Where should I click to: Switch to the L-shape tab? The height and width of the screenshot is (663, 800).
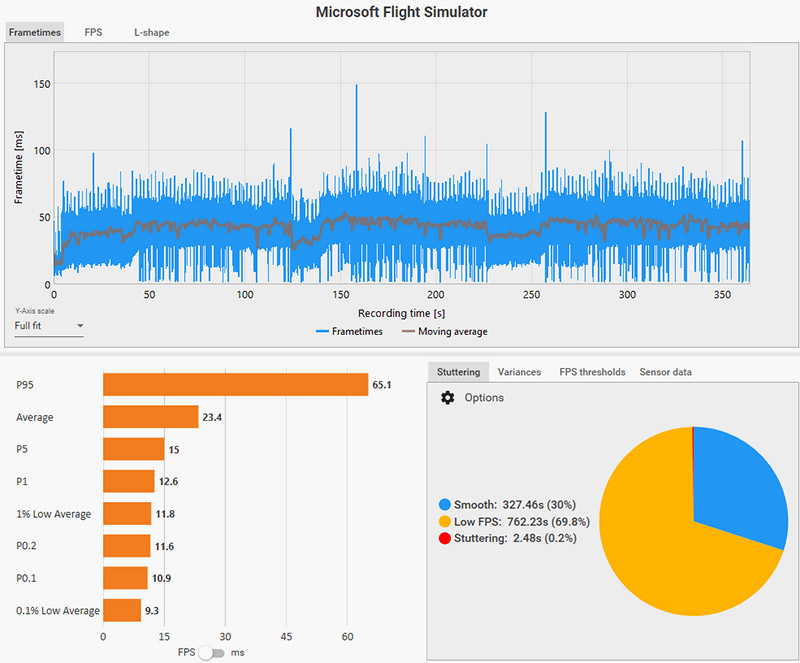coord(152,32)
